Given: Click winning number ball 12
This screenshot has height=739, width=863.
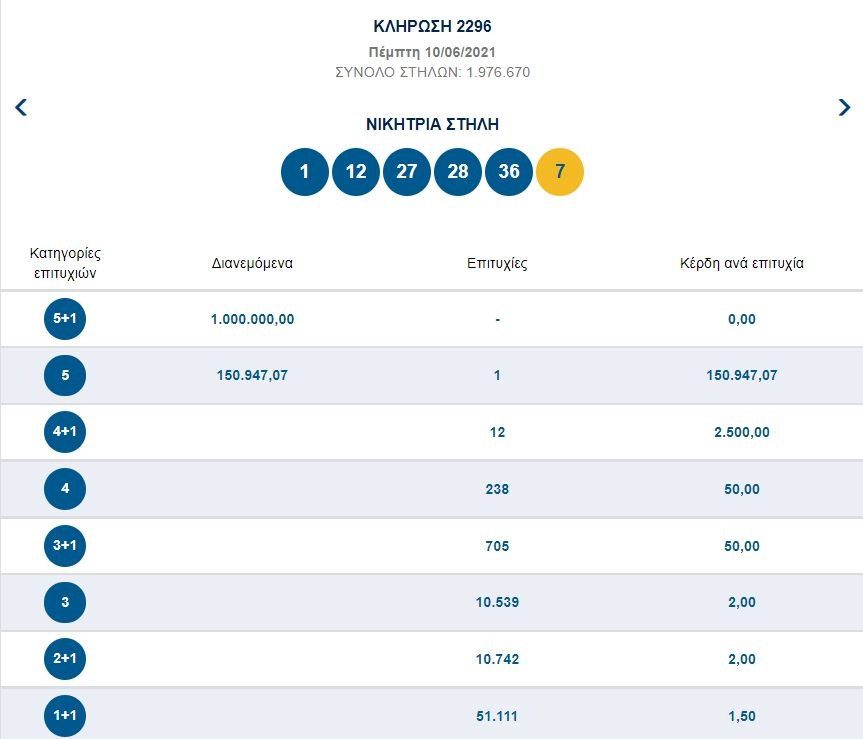Looking at the screenshot, I should (x=356, y=172).
